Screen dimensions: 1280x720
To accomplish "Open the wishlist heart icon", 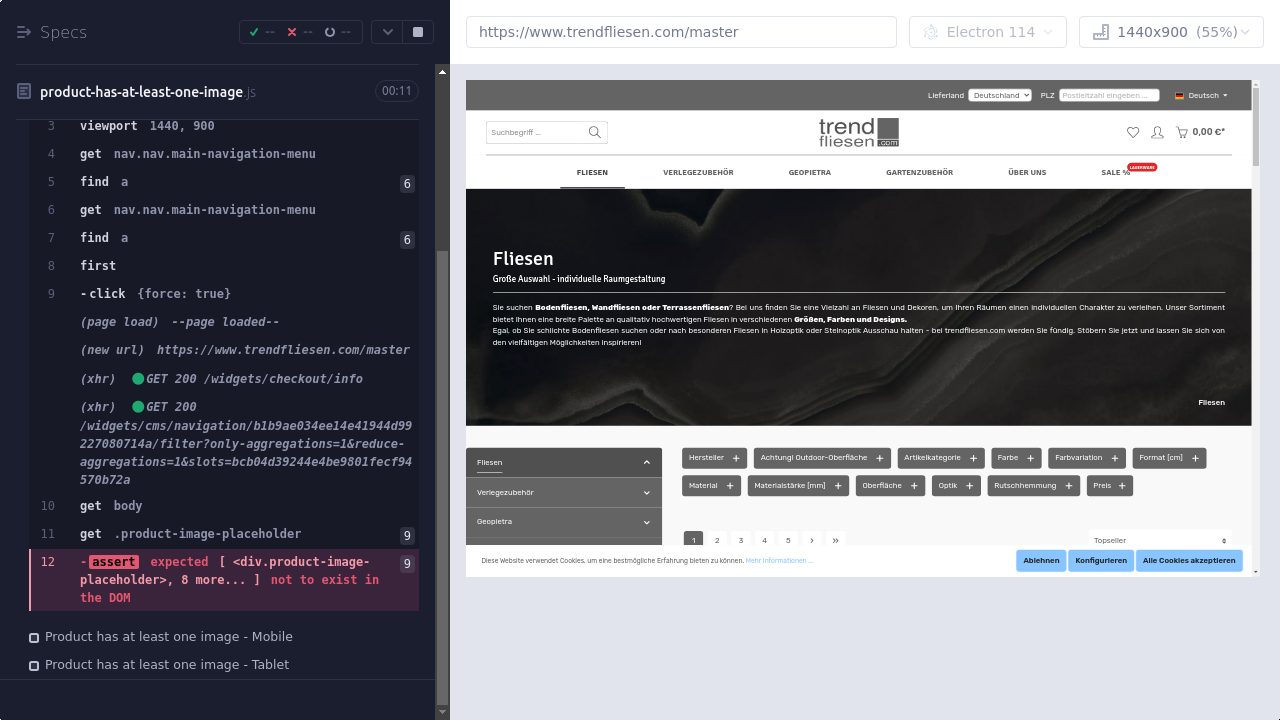I will 1132,132.
